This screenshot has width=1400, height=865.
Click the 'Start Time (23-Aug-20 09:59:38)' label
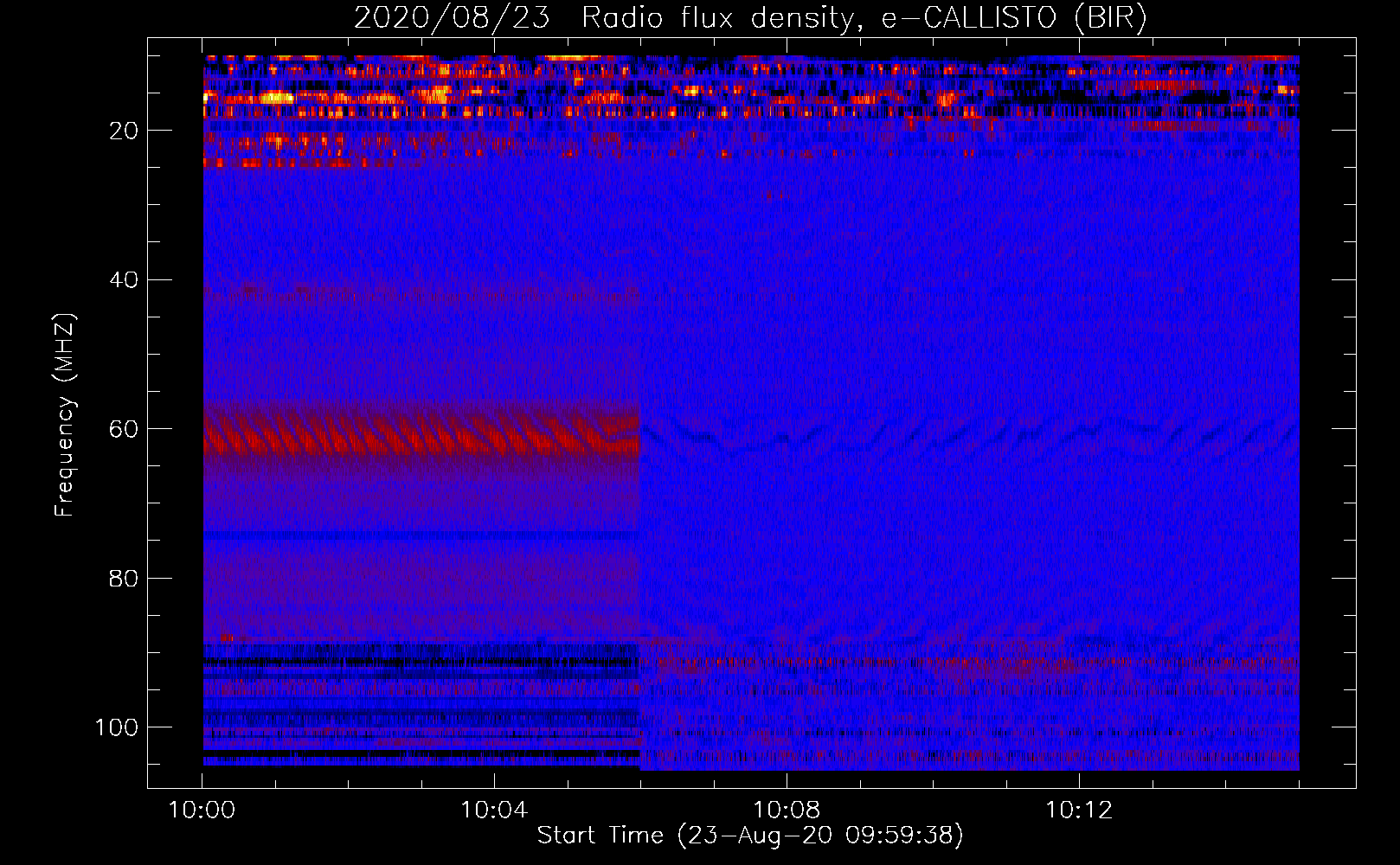coord(750,836)
